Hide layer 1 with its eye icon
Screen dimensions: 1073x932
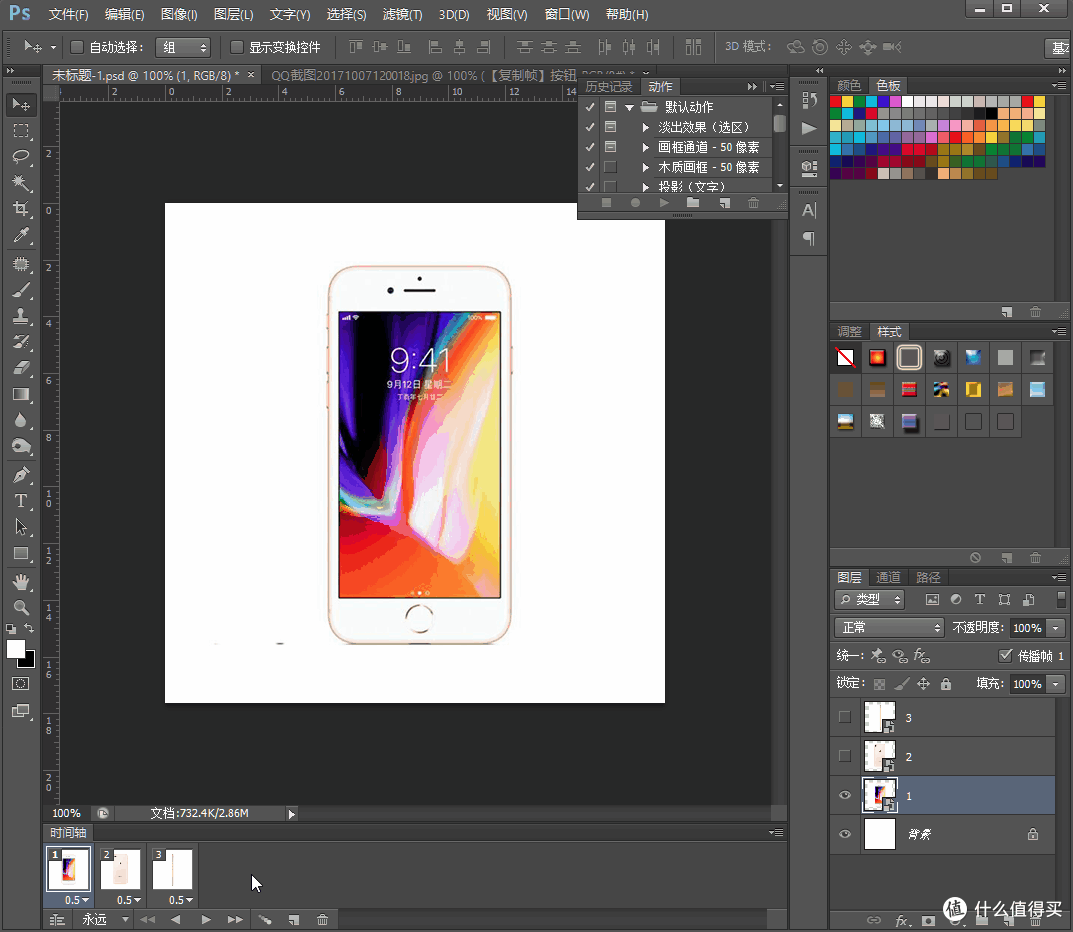click(x=844, y=795)
